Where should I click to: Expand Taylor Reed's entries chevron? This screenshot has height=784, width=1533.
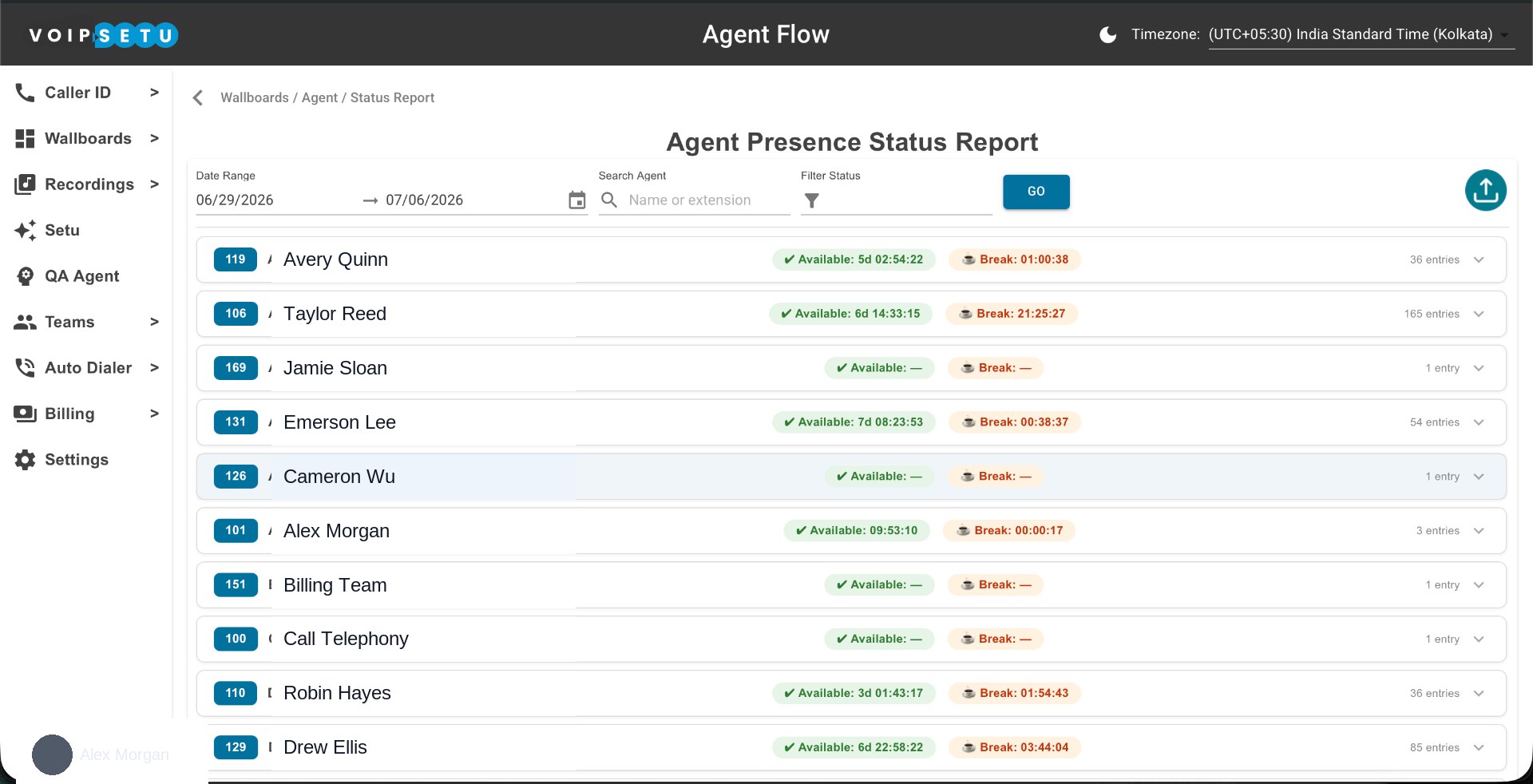coord(1479,314)
